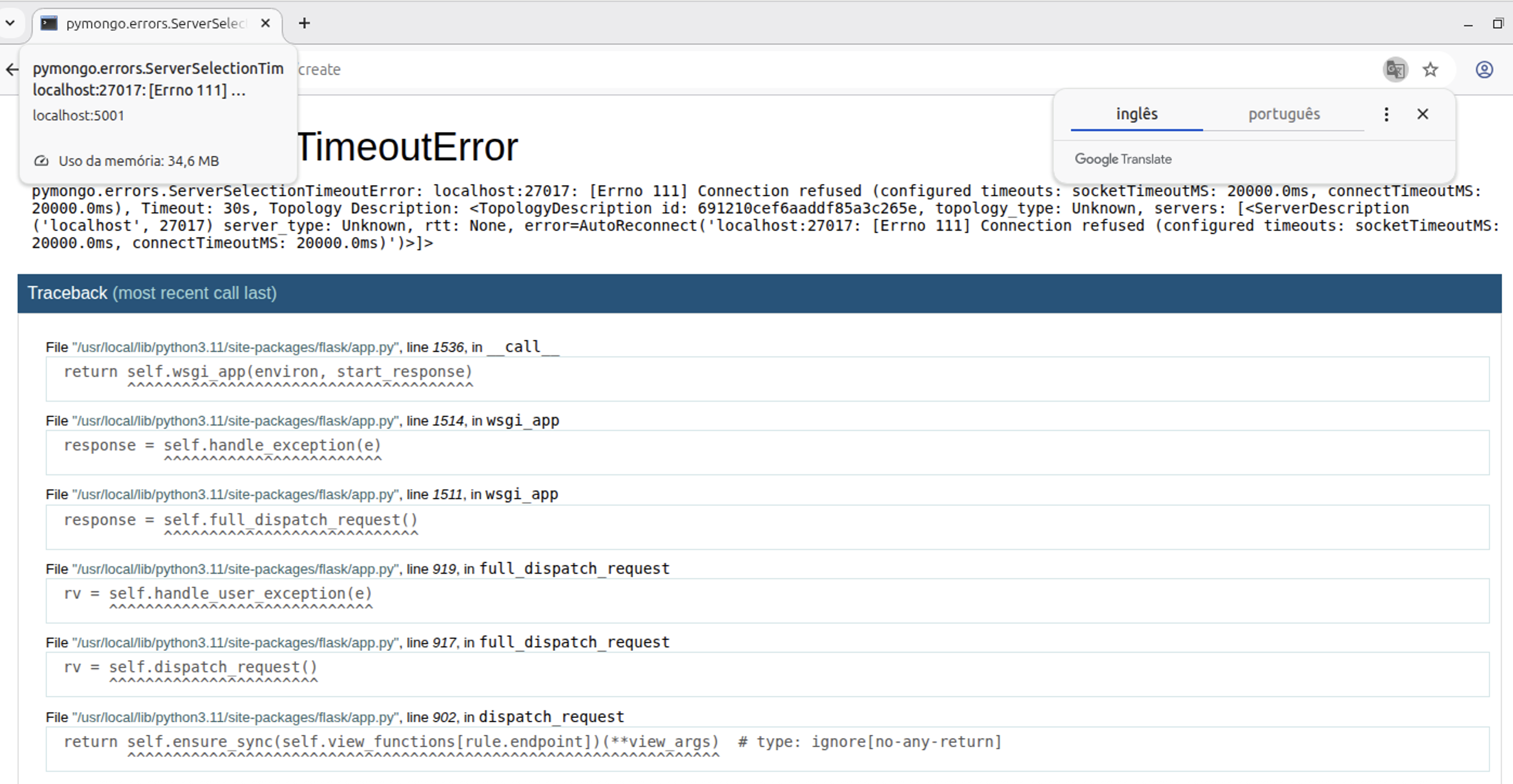Bookmark this page with star icon
Screen dimensions: 1513x784
coord(1430,70)
